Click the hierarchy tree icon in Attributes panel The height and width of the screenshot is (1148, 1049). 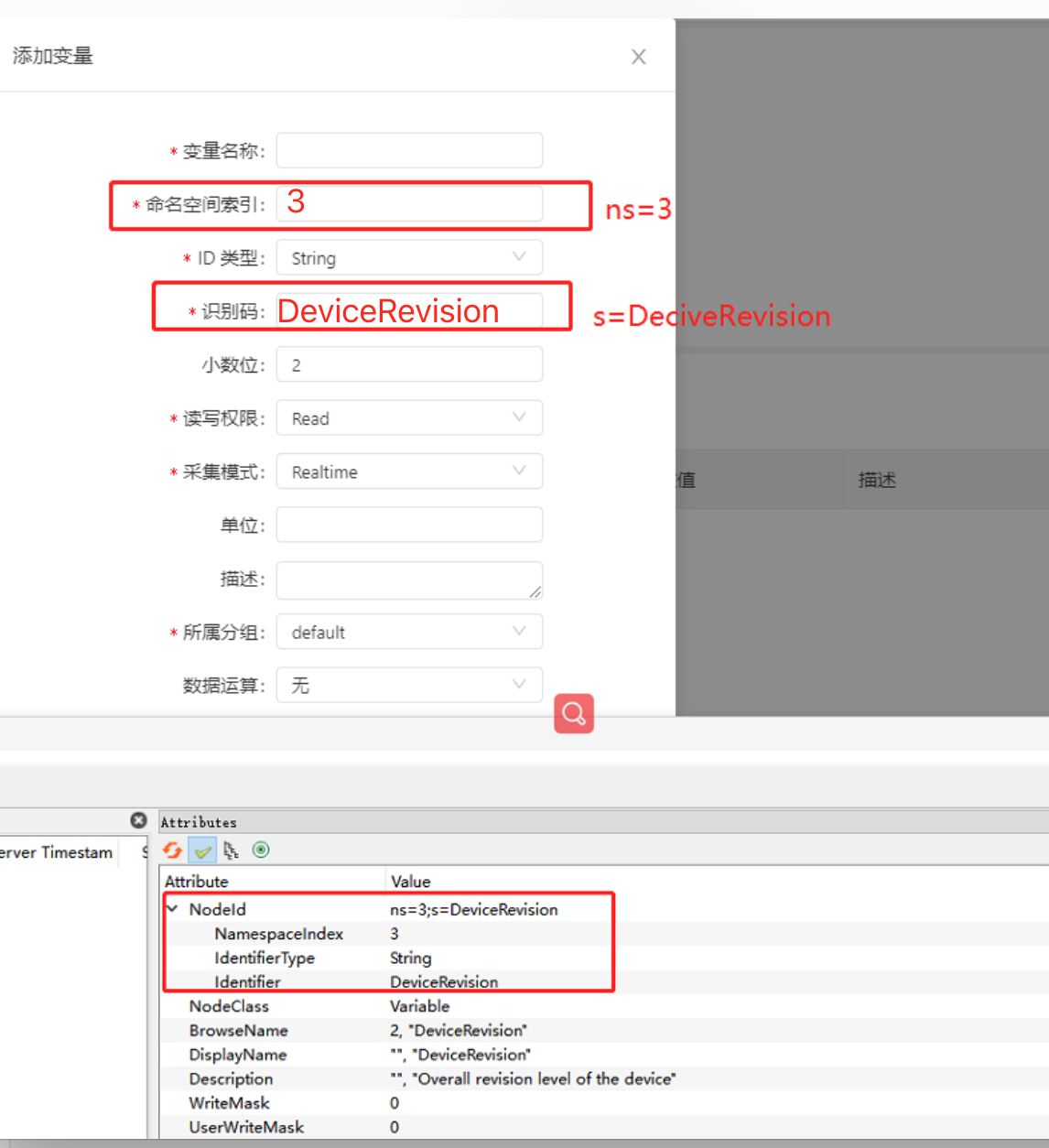coord(231,850)
